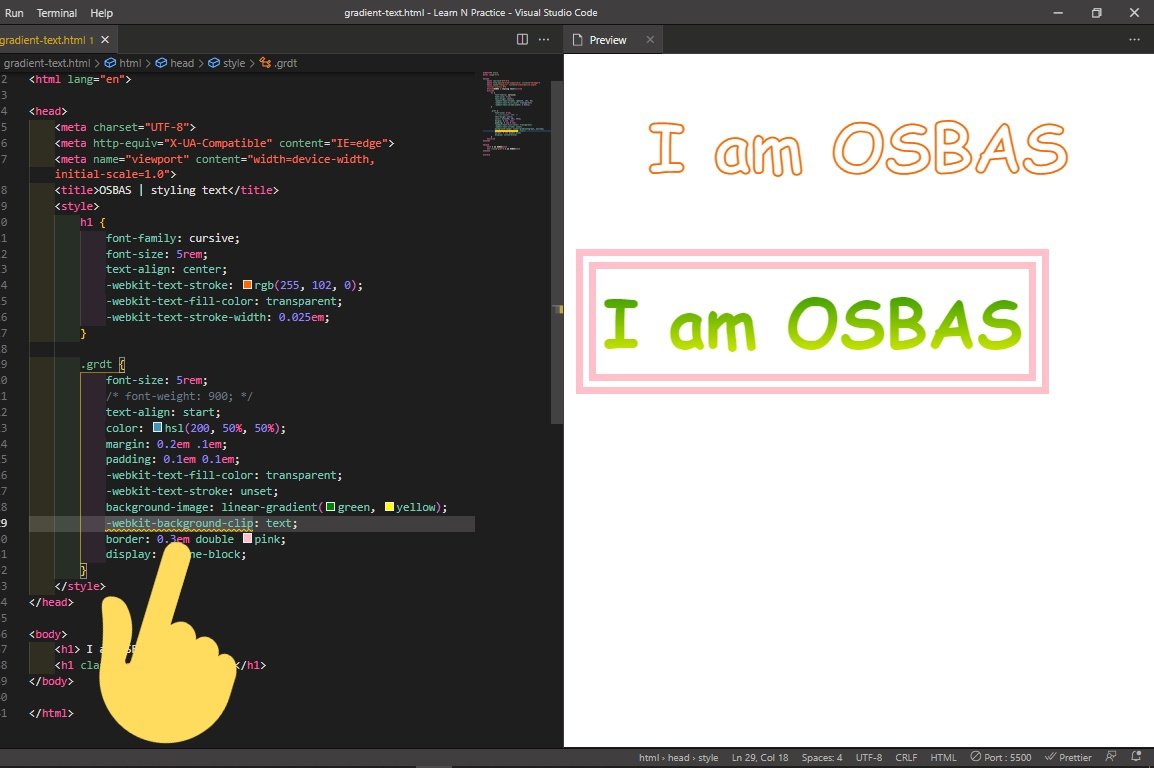Screen dimensions: 1154x768
Task: Click the hsl(200, 50%, 50%) color swatch
Action: coord(157,427)
